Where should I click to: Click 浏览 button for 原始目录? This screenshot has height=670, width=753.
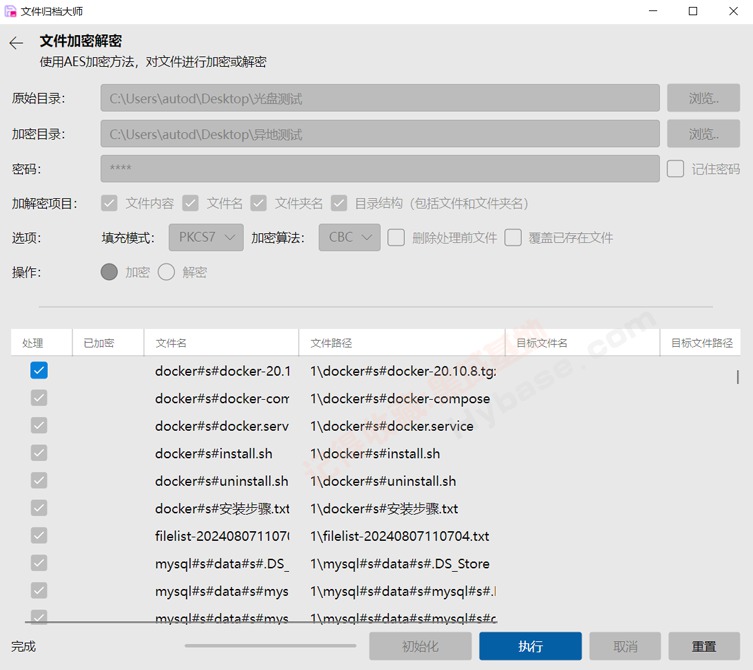pos(704,99)
